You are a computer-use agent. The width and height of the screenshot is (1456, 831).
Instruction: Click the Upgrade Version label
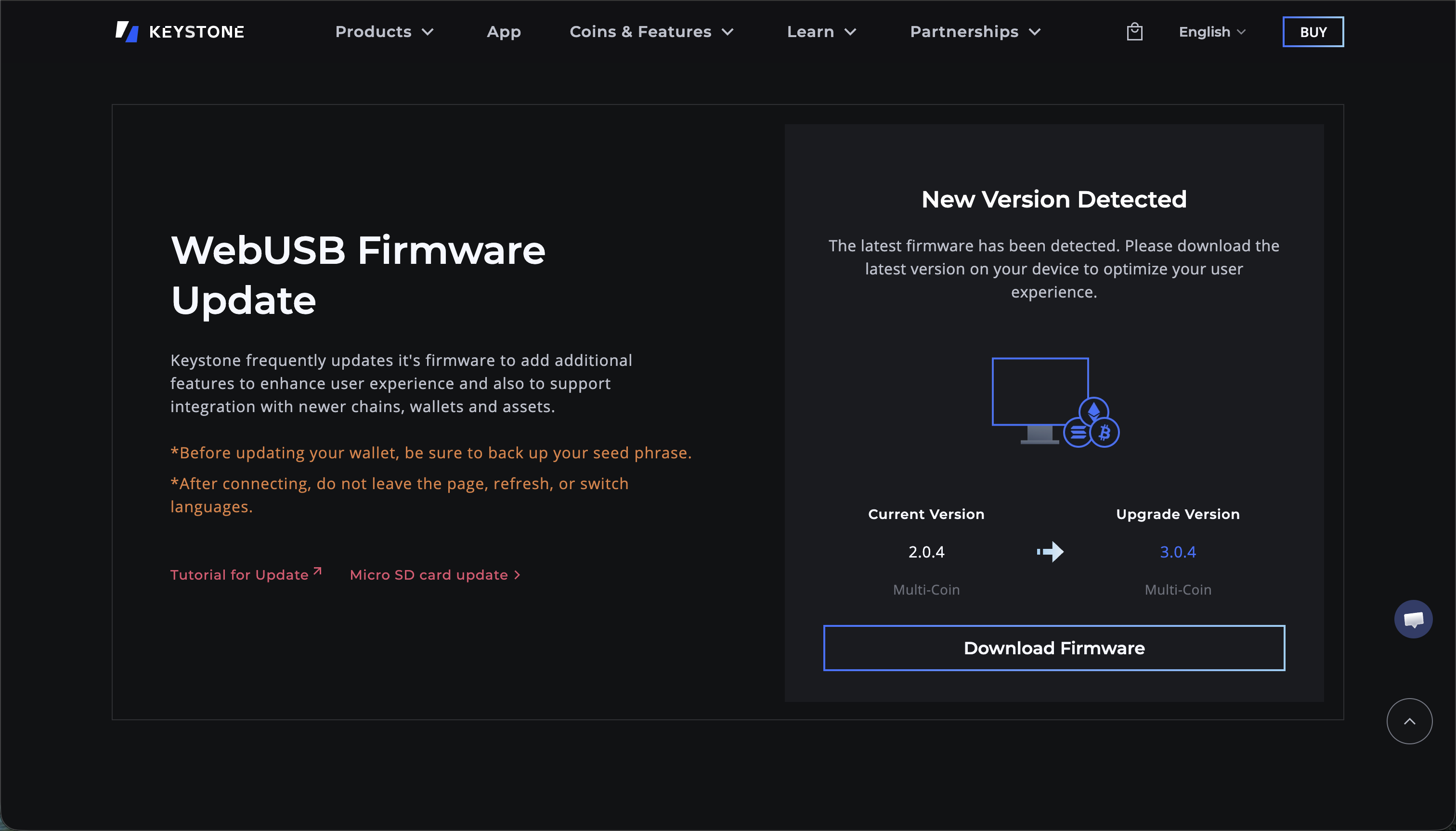(1178, 514)
